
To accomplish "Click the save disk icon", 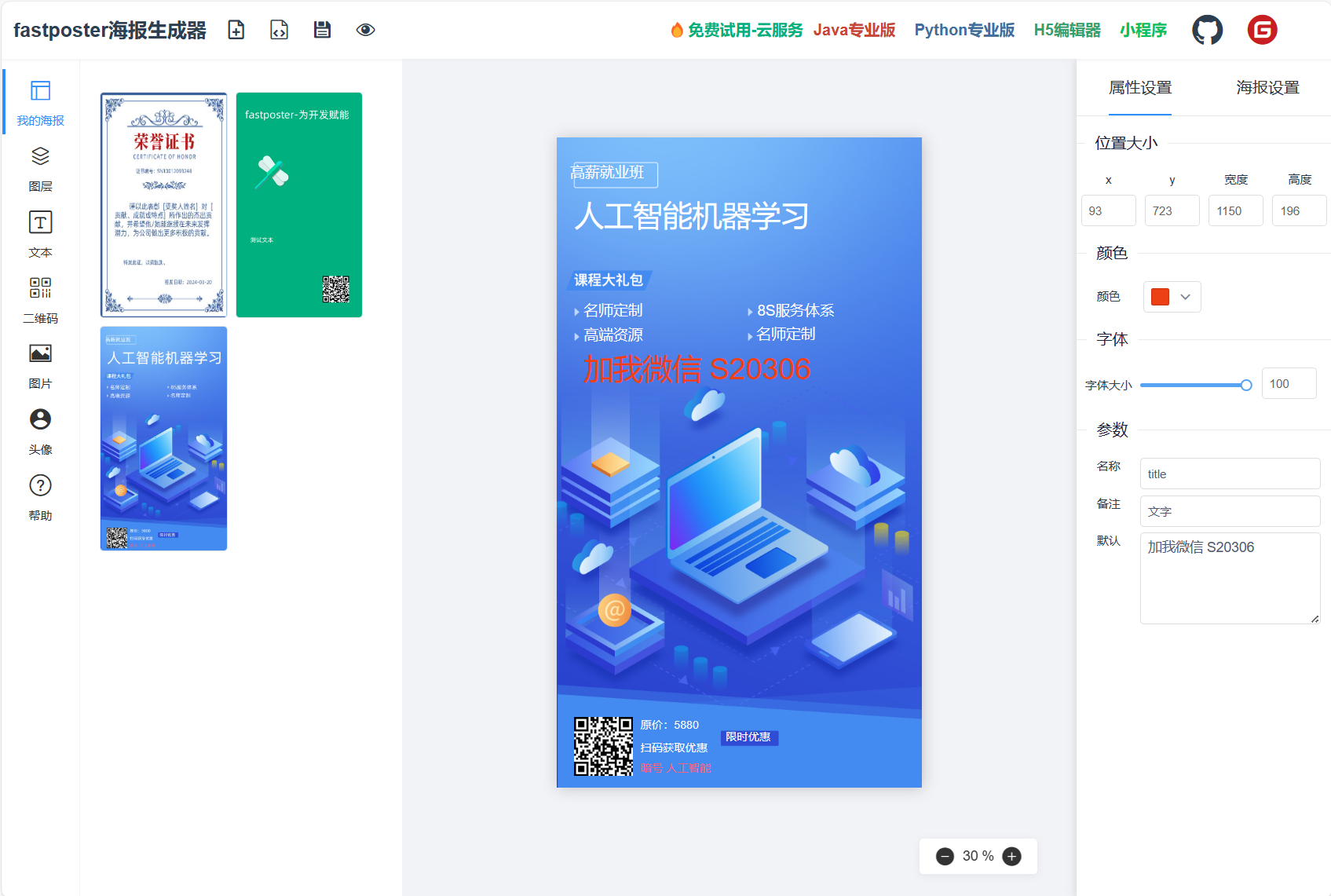I will (x=322, y=30).
